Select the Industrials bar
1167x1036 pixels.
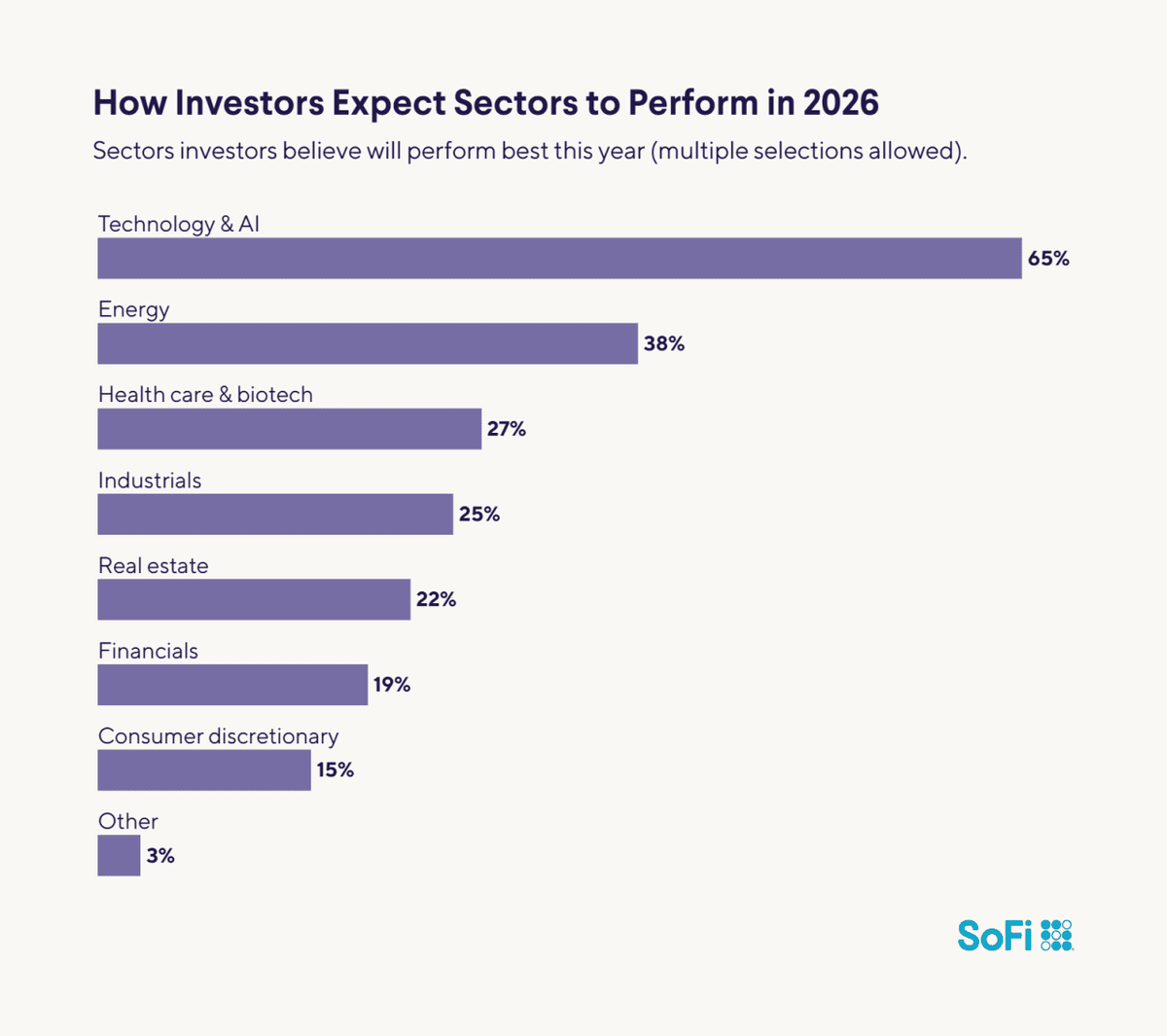[x=275, y=514]
